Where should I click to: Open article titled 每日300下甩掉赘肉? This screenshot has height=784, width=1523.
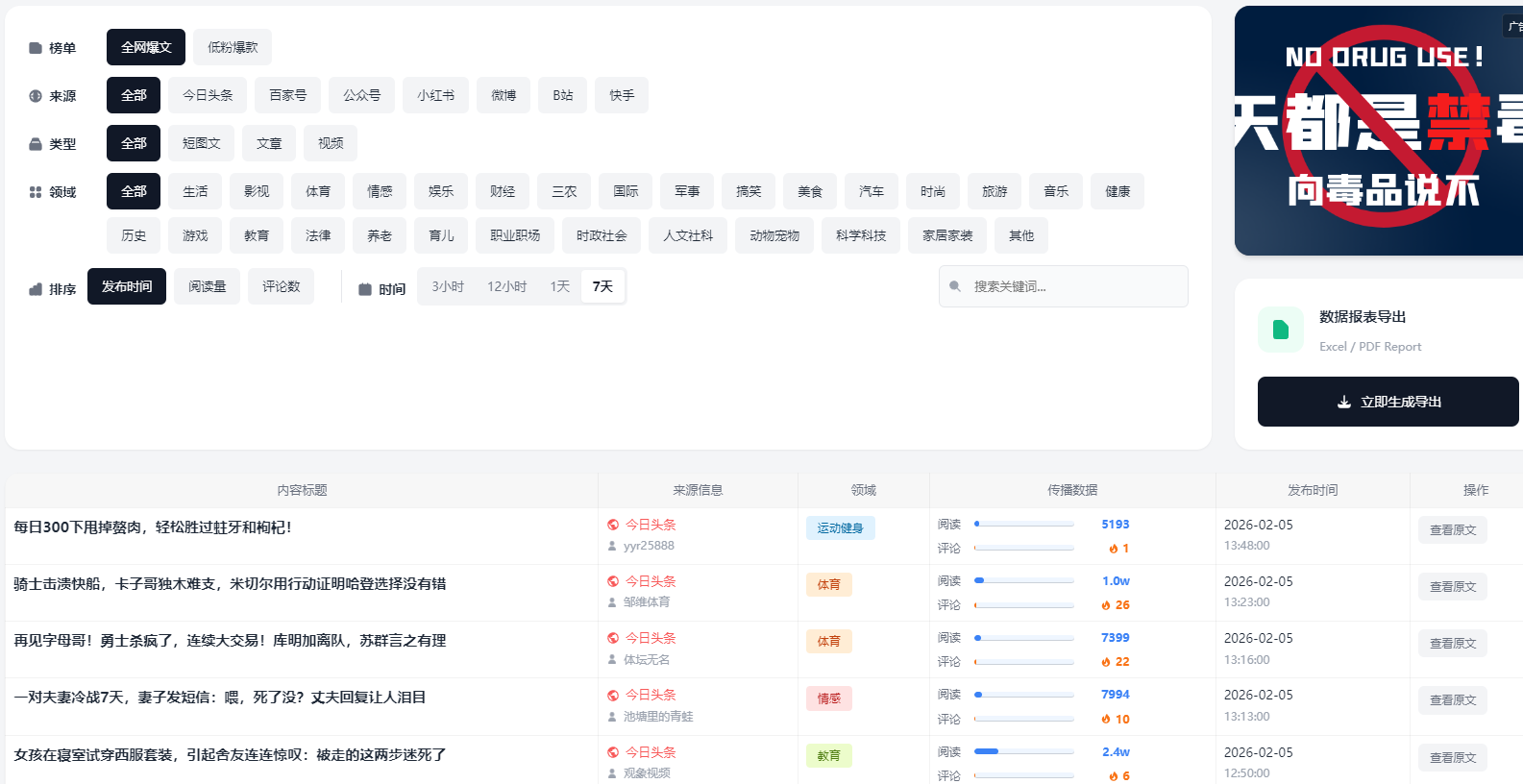tap(153, 527)
